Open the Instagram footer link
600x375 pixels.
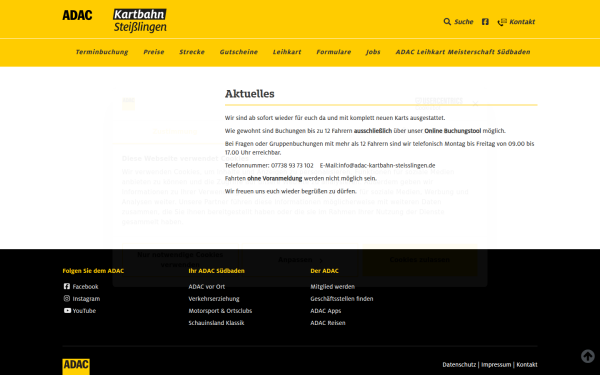click(86, 299)
